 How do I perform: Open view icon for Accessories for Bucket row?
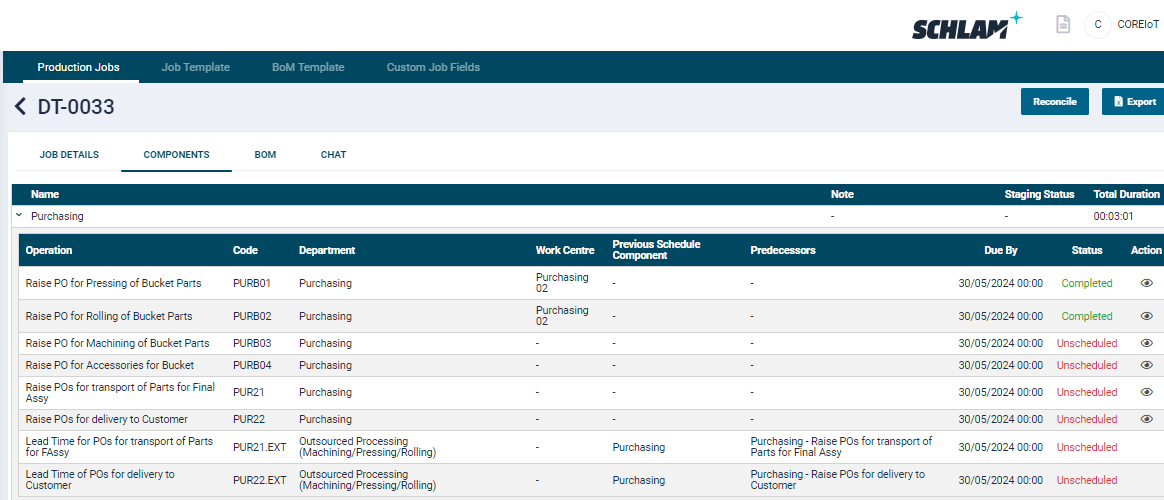click(1146, 365)
